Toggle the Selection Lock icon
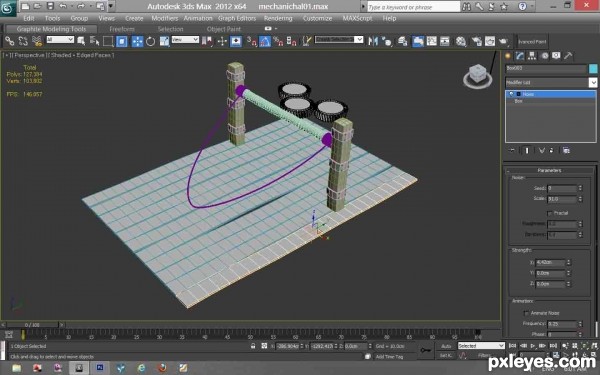Viewport: 600px width, 375px height. click(x=253, y=346)
